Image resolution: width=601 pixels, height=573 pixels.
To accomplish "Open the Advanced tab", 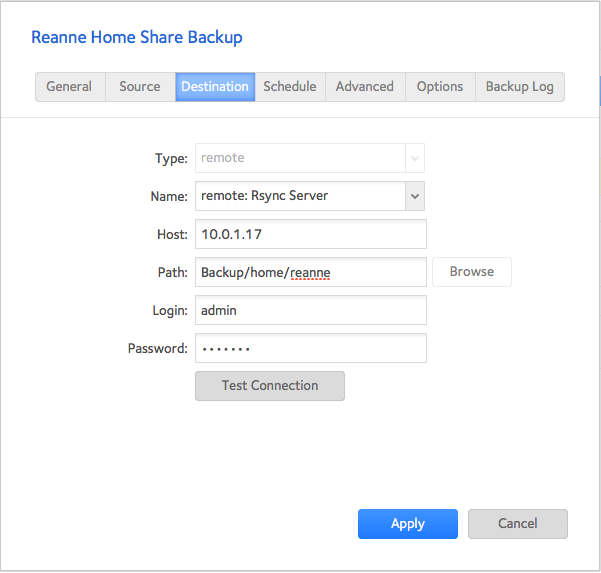I will [364, 87].
